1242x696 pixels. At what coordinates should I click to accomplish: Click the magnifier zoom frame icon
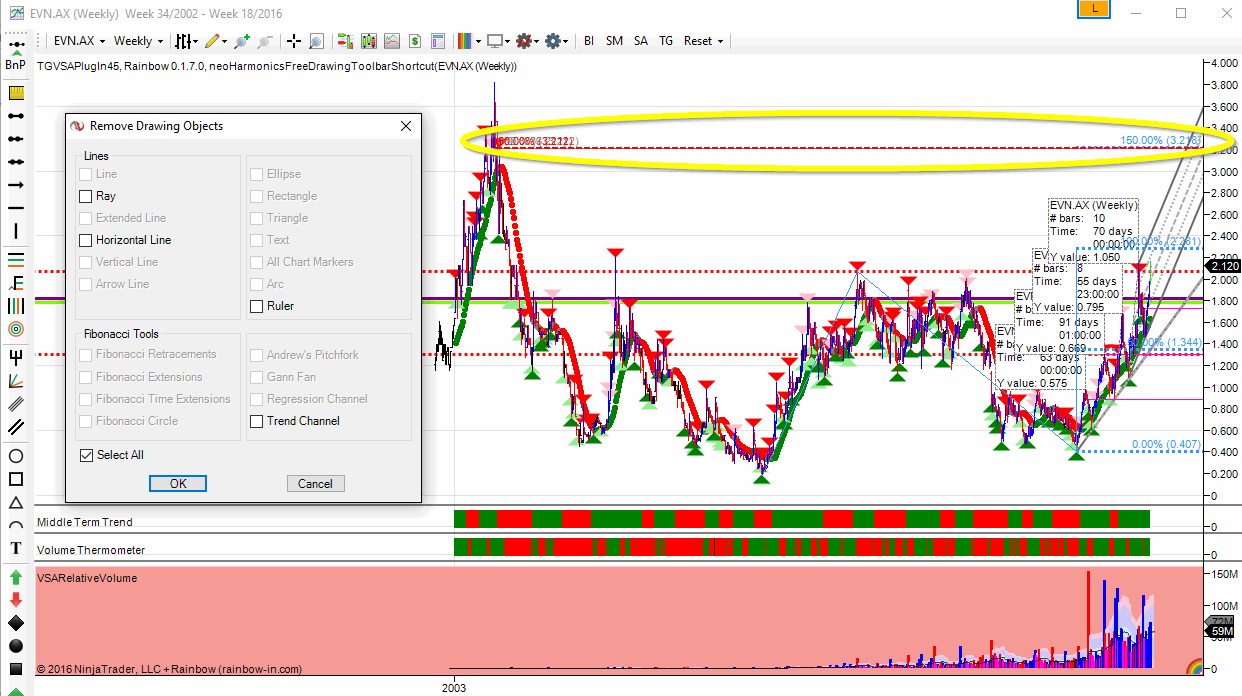click(x=316, y=41)
